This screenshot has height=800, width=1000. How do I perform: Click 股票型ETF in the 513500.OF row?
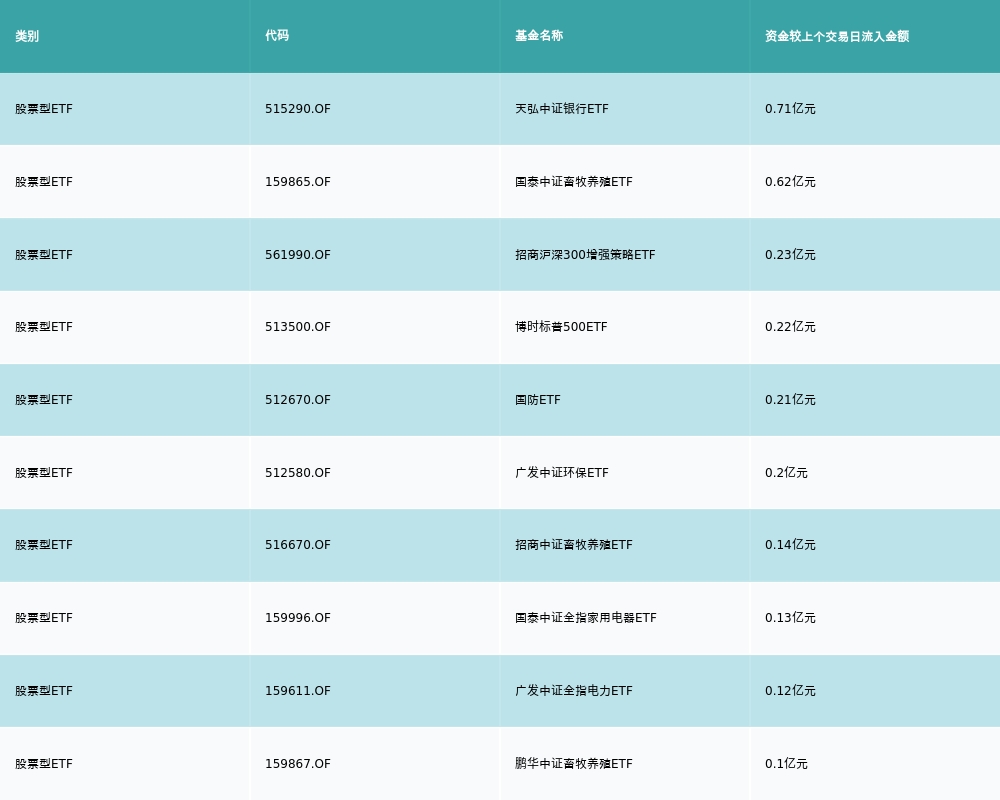[x=44, y=327]
